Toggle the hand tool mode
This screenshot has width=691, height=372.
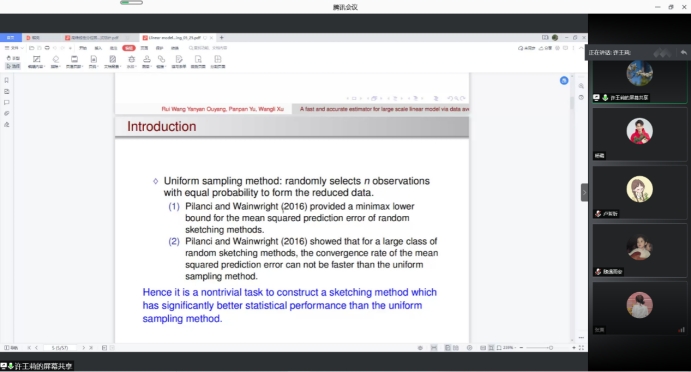coord(13,58)
